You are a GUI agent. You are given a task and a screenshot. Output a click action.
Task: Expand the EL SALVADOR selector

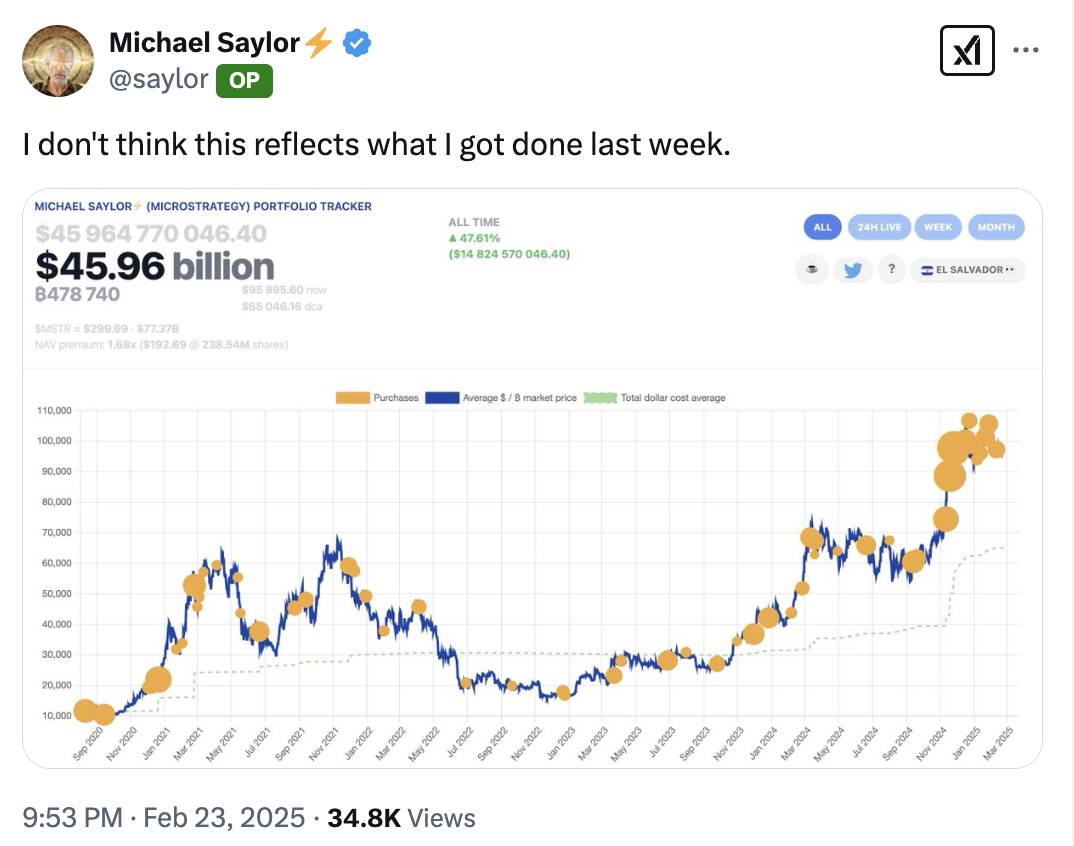pos(966,270)
